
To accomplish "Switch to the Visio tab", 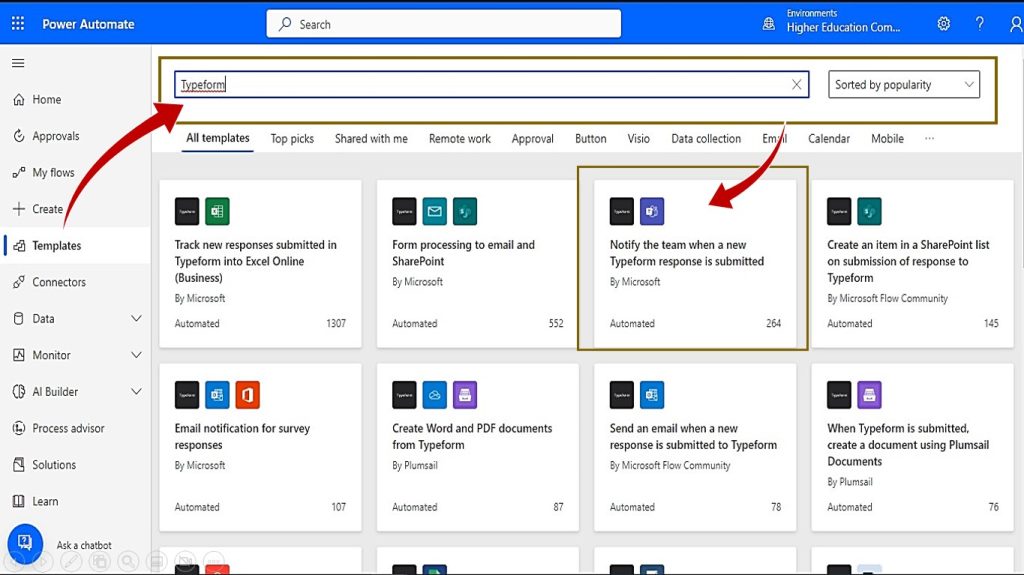I will coord(639,139).
